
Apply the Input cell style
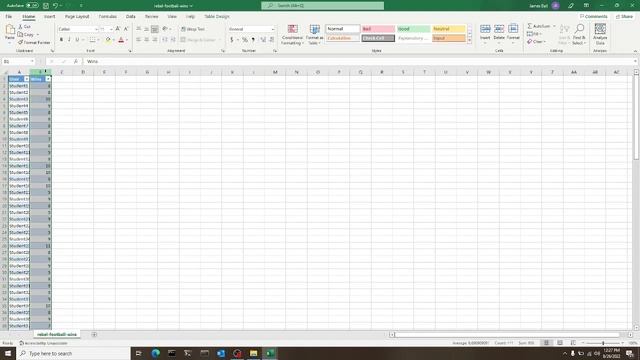449,38
